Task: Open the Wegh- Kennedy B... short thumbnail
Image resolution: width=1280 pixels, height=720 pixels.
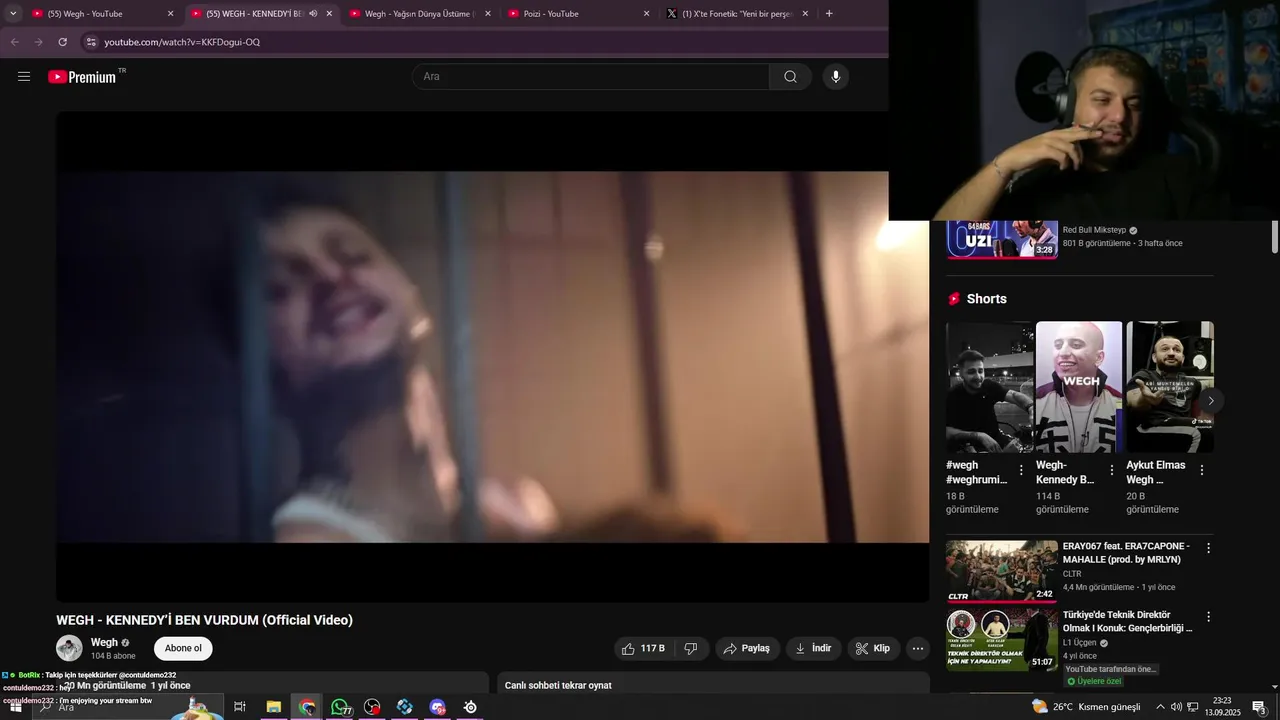Action: coord(1079,387)
